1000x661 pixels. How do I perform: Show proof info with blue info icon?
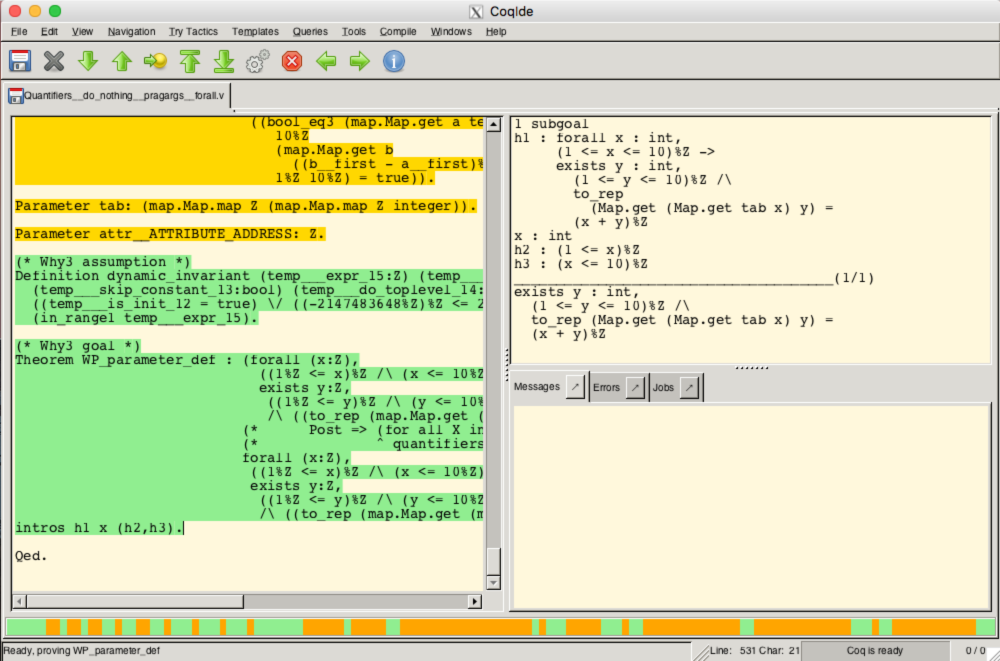pyautogui.click(x=394, y=62)
